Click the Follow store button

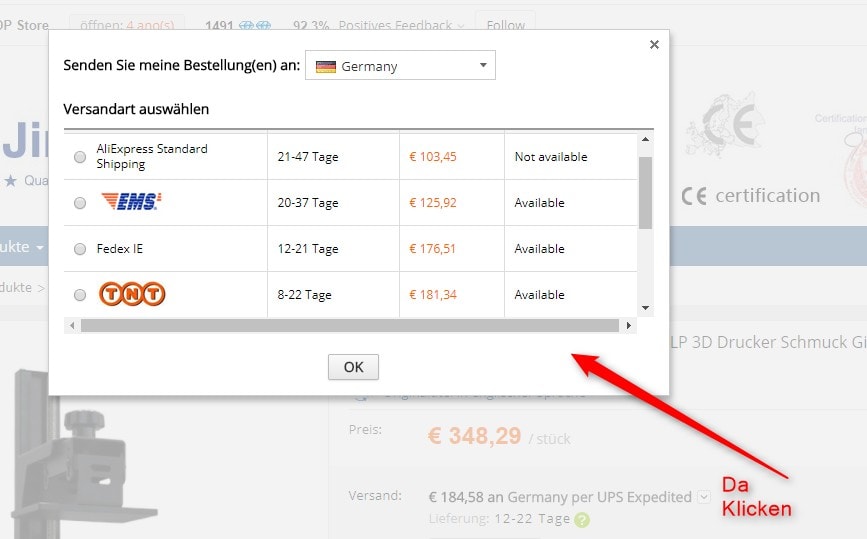coord(504,25)
